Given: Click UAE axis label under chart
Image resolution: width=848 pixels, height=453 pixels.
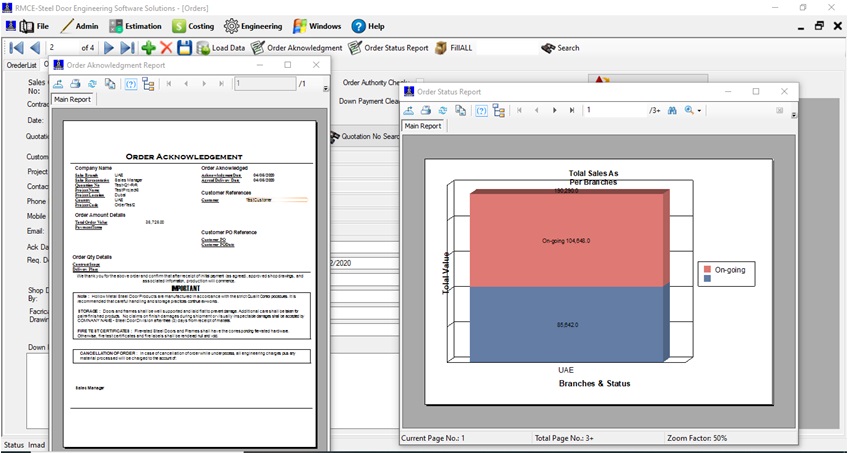Looking at the screenshot, I should point(566,370).
